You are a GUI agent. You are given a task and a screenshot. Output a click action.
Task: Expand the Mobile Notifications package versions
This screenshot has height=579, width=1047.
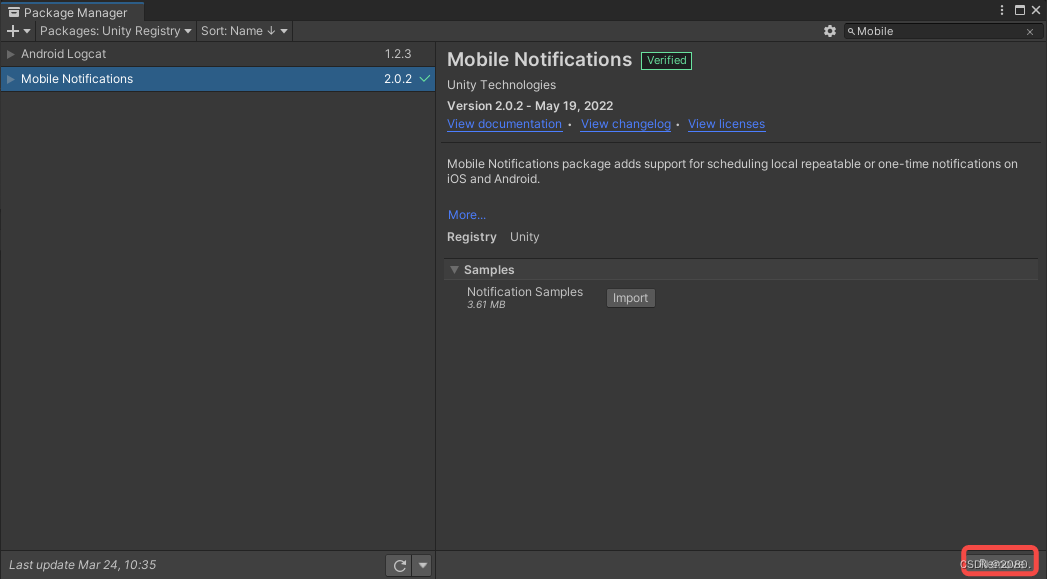(x=11, y=79)
